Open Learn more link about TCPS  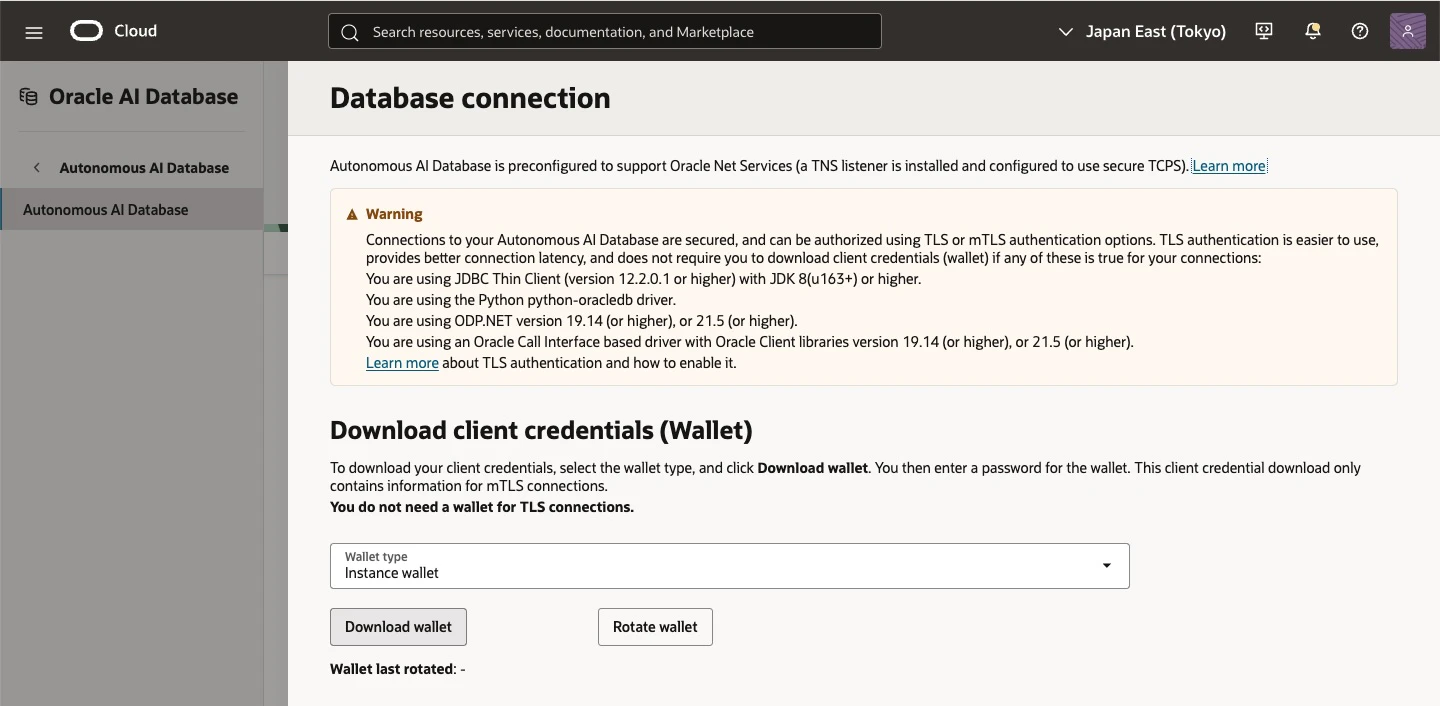coord(1229,166)
